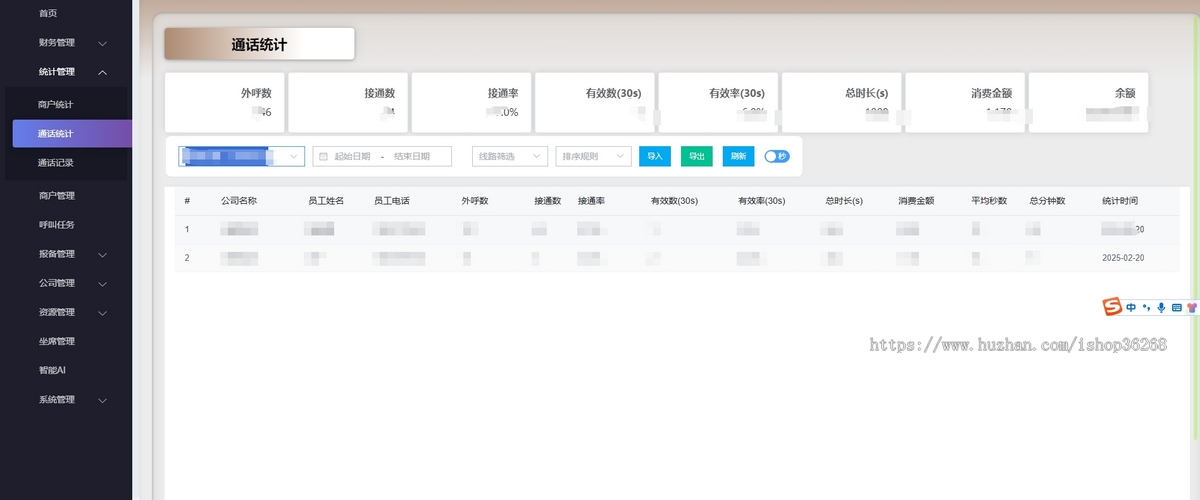Image resolution: width=1200 pixels, height=500 pixels.
Task: Click the 起始日期 start date field
Action: click(353, 156)
